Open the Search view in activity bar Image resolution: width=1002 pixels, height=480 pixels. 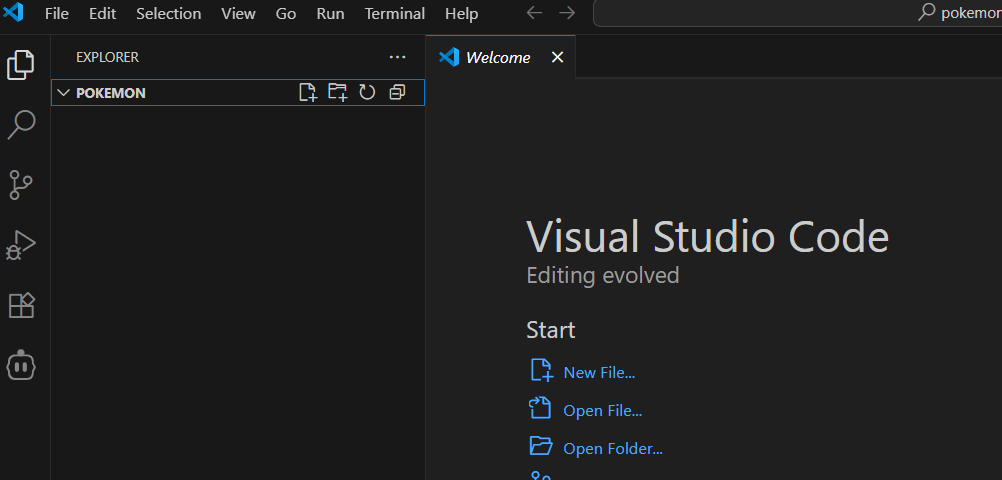20,125
